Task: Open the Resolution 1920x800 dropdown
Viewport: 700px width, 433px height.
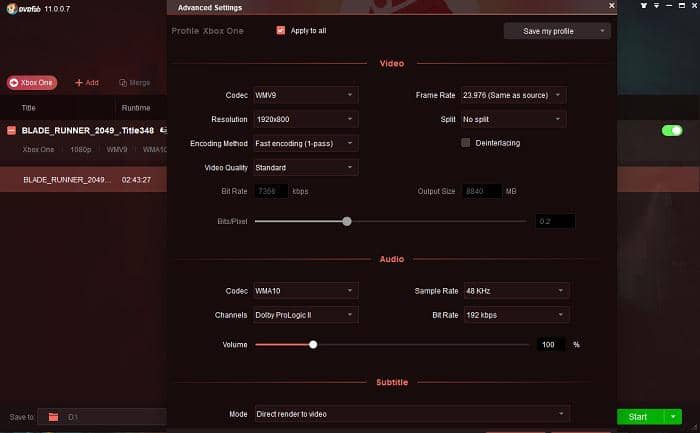Action: click(x=305, y=119)
